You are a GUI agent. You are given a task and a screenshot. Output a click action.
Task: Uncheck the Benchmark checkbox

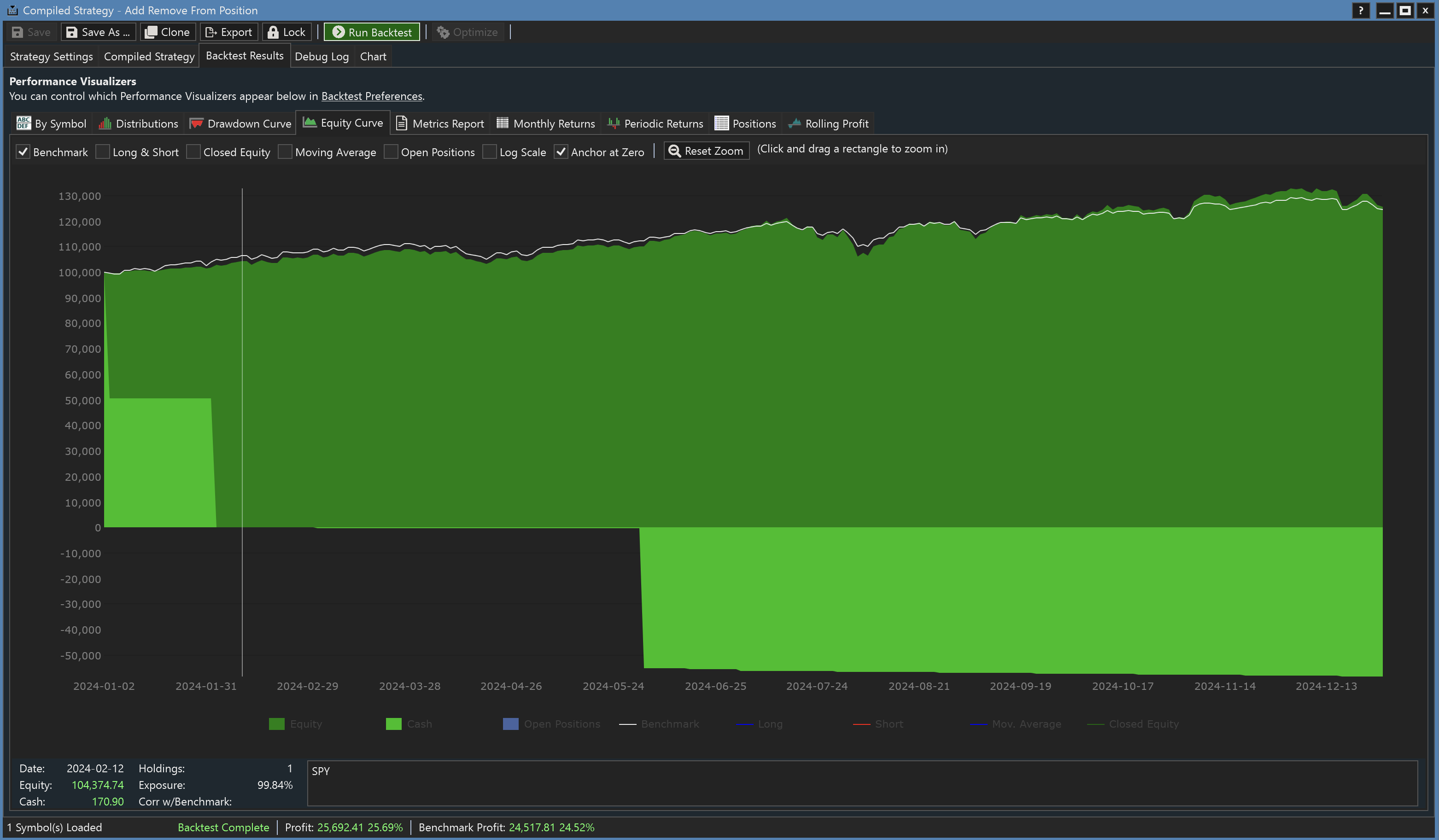(x=23, y=152)
